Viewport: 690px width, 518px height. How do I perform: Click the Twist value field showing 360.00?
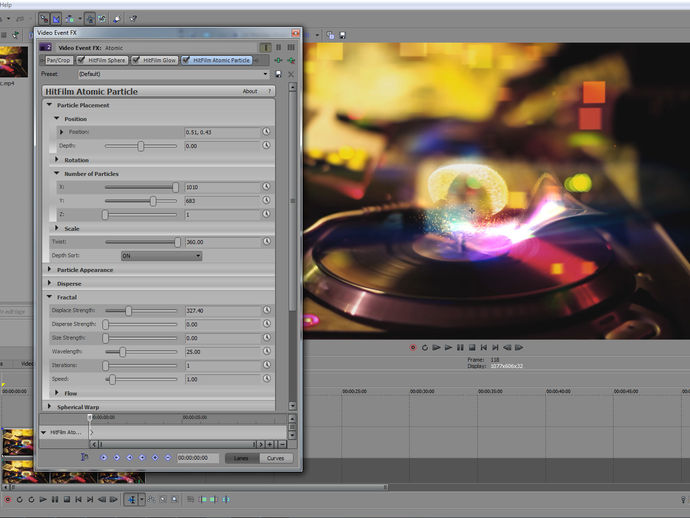tap(223, 242)
